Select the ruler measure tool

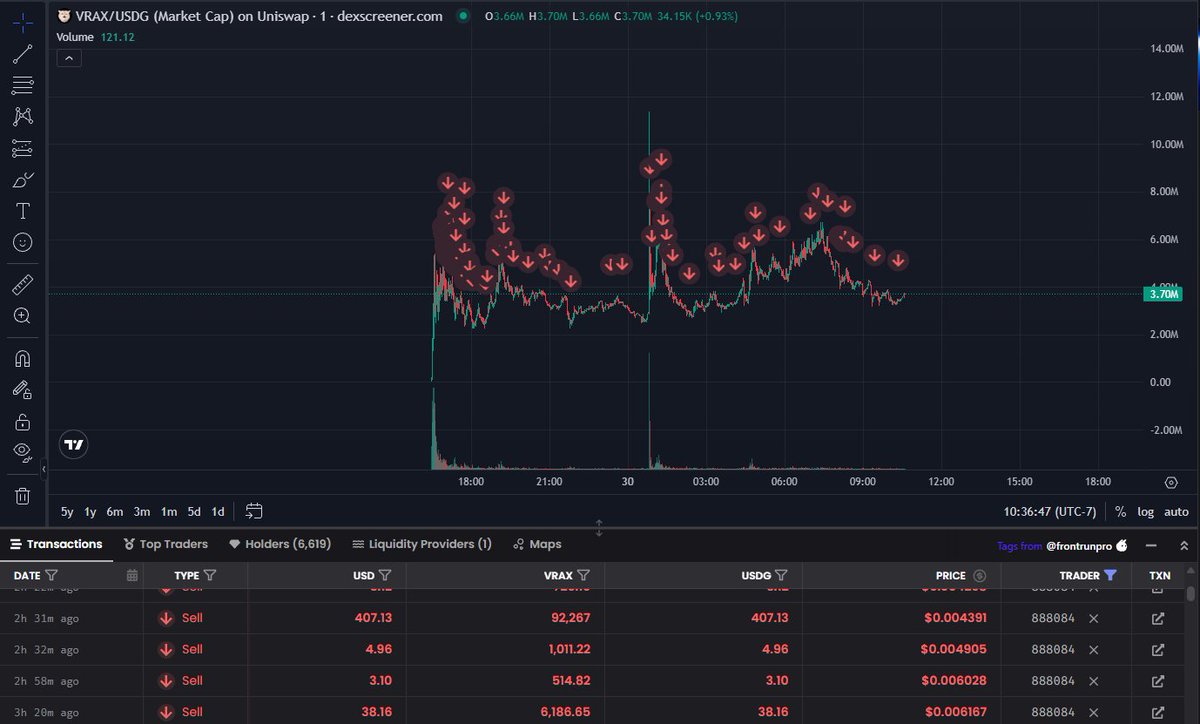click(22, 285)
